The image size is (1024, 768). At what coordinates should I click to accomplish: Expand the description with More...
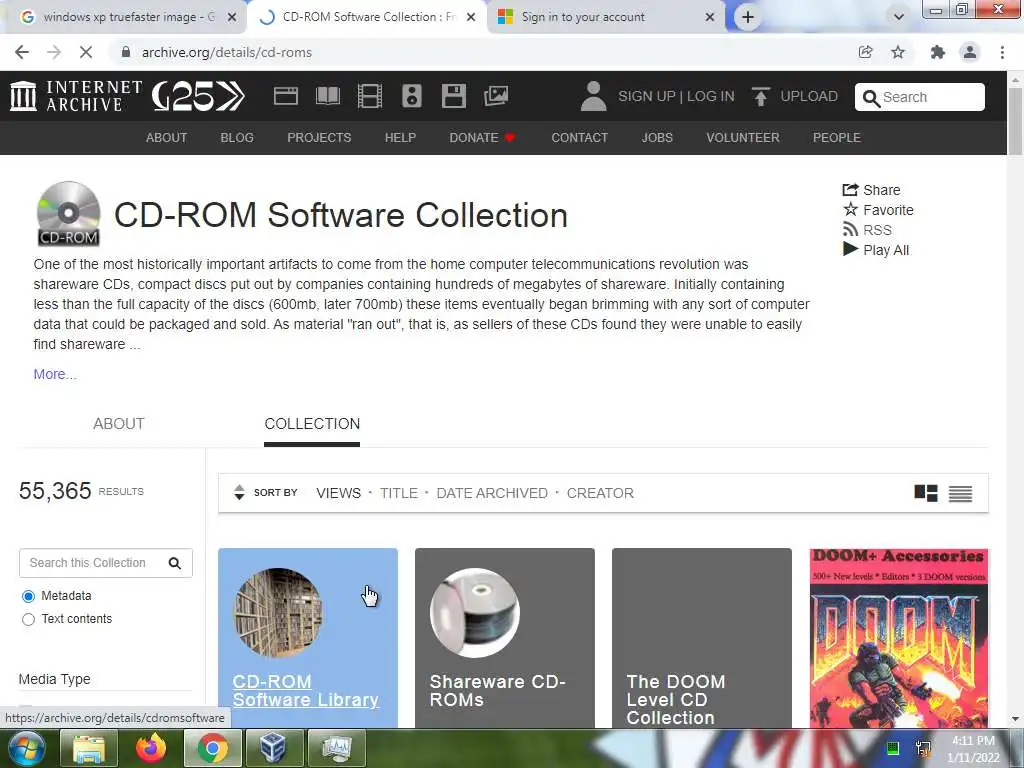click(x=55, y=374)
